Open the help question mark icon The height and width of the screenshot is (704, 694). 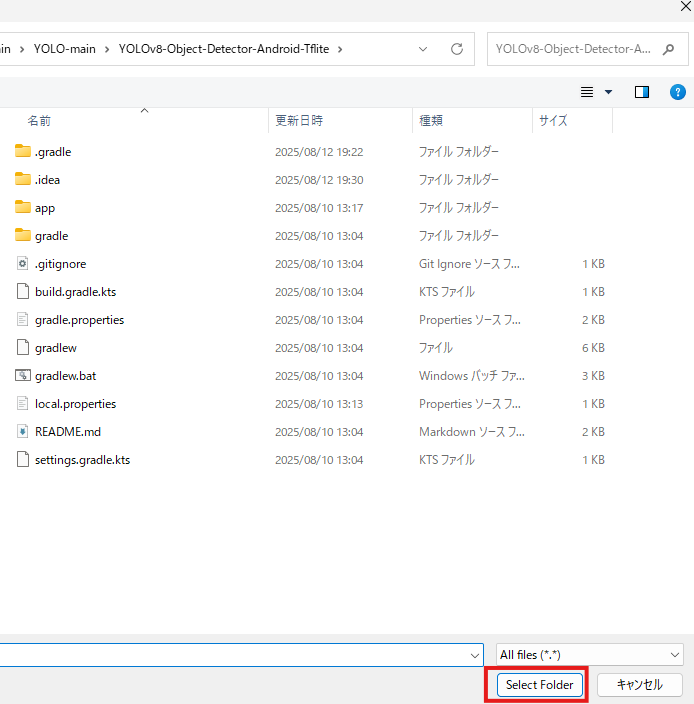point(677,92)
